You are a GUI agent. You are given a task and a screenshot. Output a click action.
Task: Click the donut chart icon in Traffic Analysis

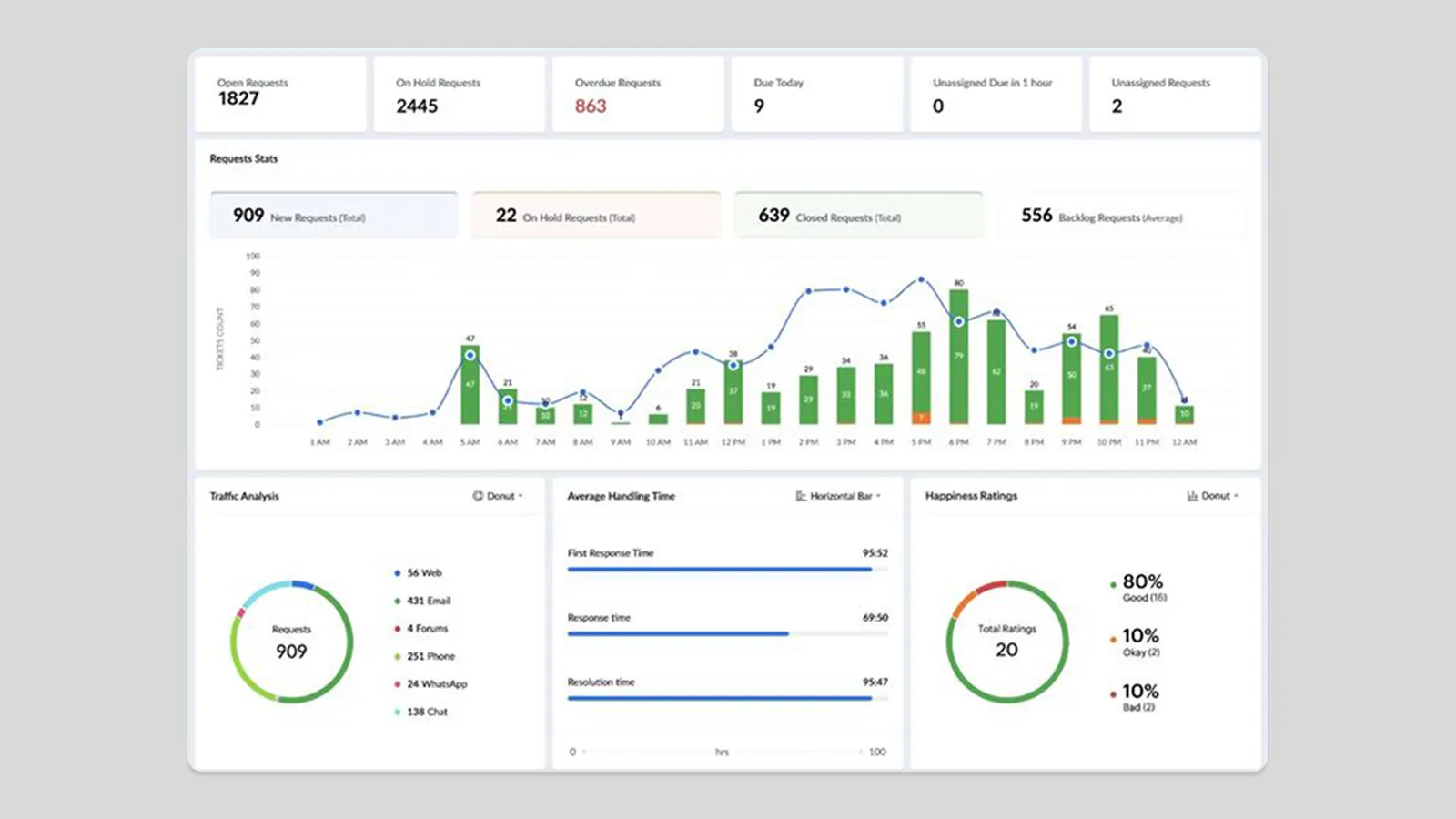point(477,496)
